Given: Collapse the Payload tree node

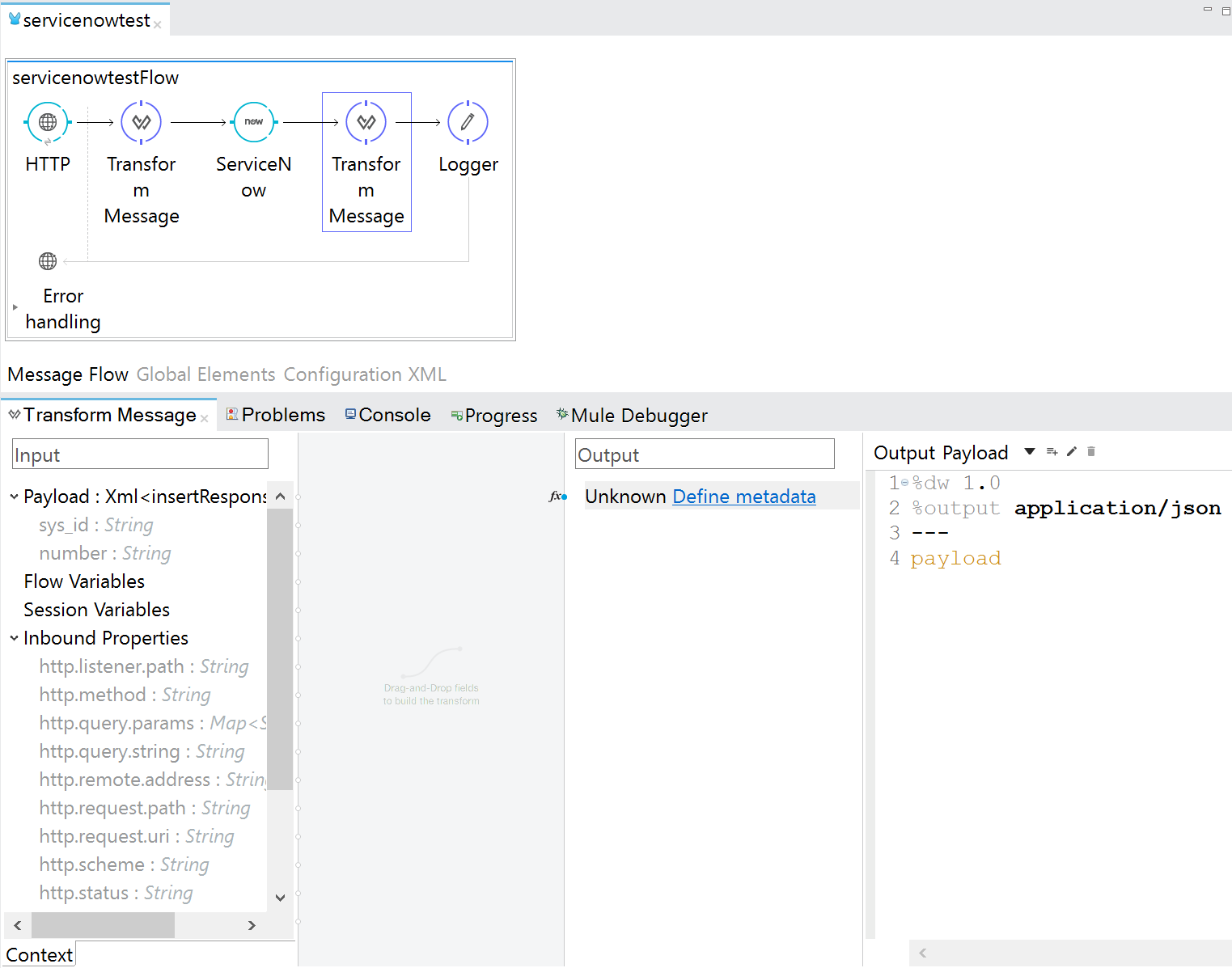Looking at the screenshot, I should pos(15,497).
